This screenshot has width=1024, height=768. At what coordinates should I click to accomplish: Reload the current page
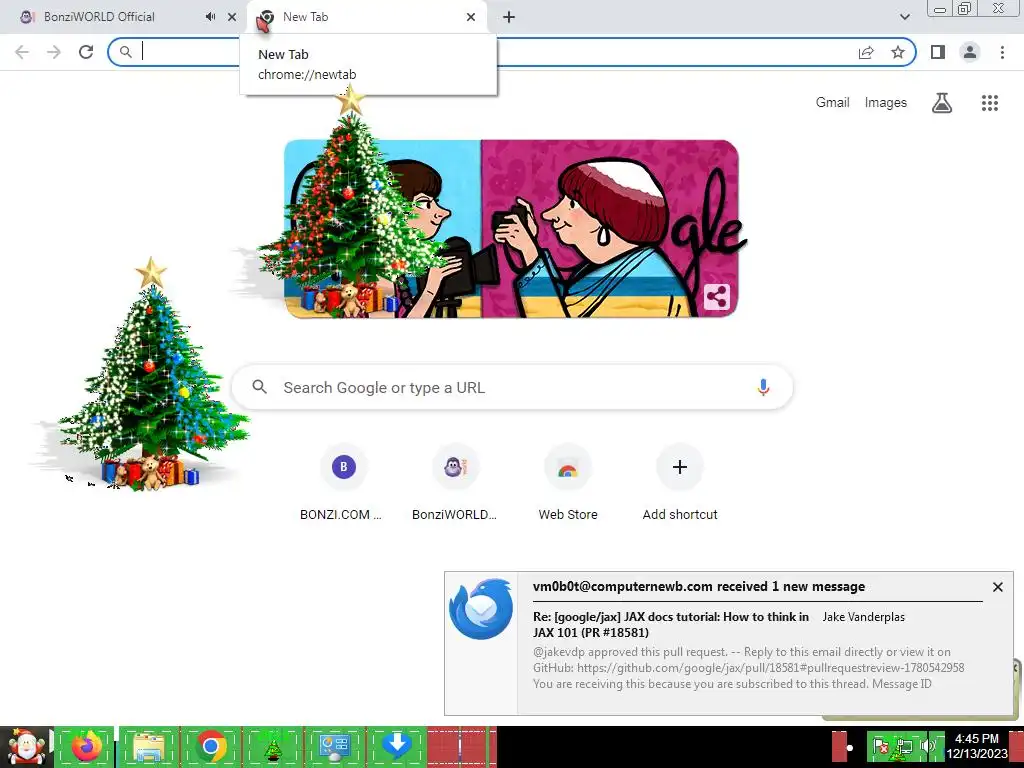[86, 52]
